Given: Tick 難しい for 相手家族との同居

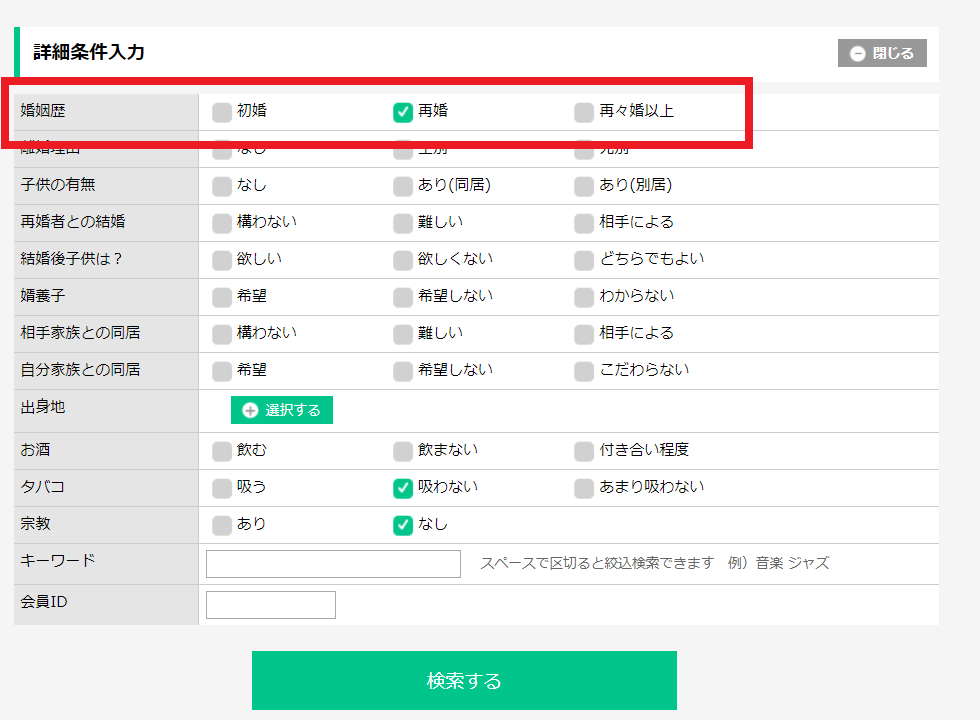Looking at the screenshot, I should point(403,334).
